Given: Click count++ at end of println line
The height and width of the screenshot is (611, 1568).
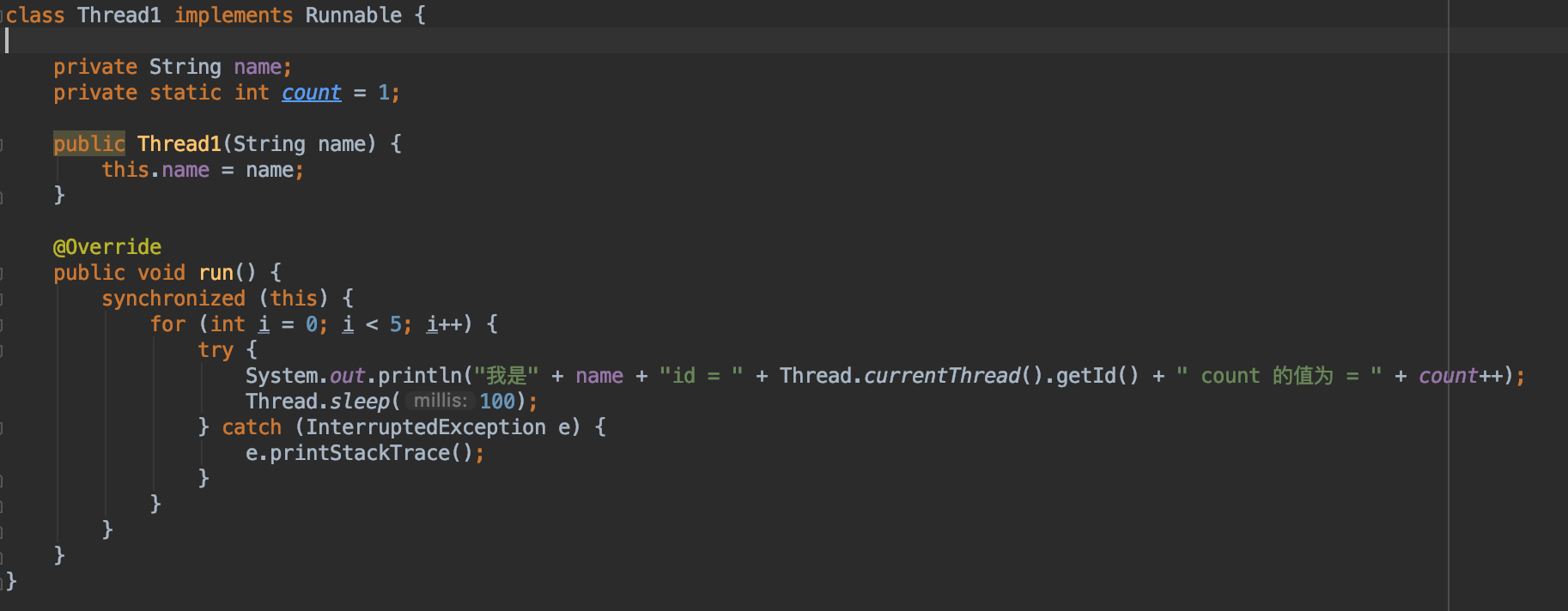Looking at the screenshot, I should pyautogui.click(x=1459, y=376).
